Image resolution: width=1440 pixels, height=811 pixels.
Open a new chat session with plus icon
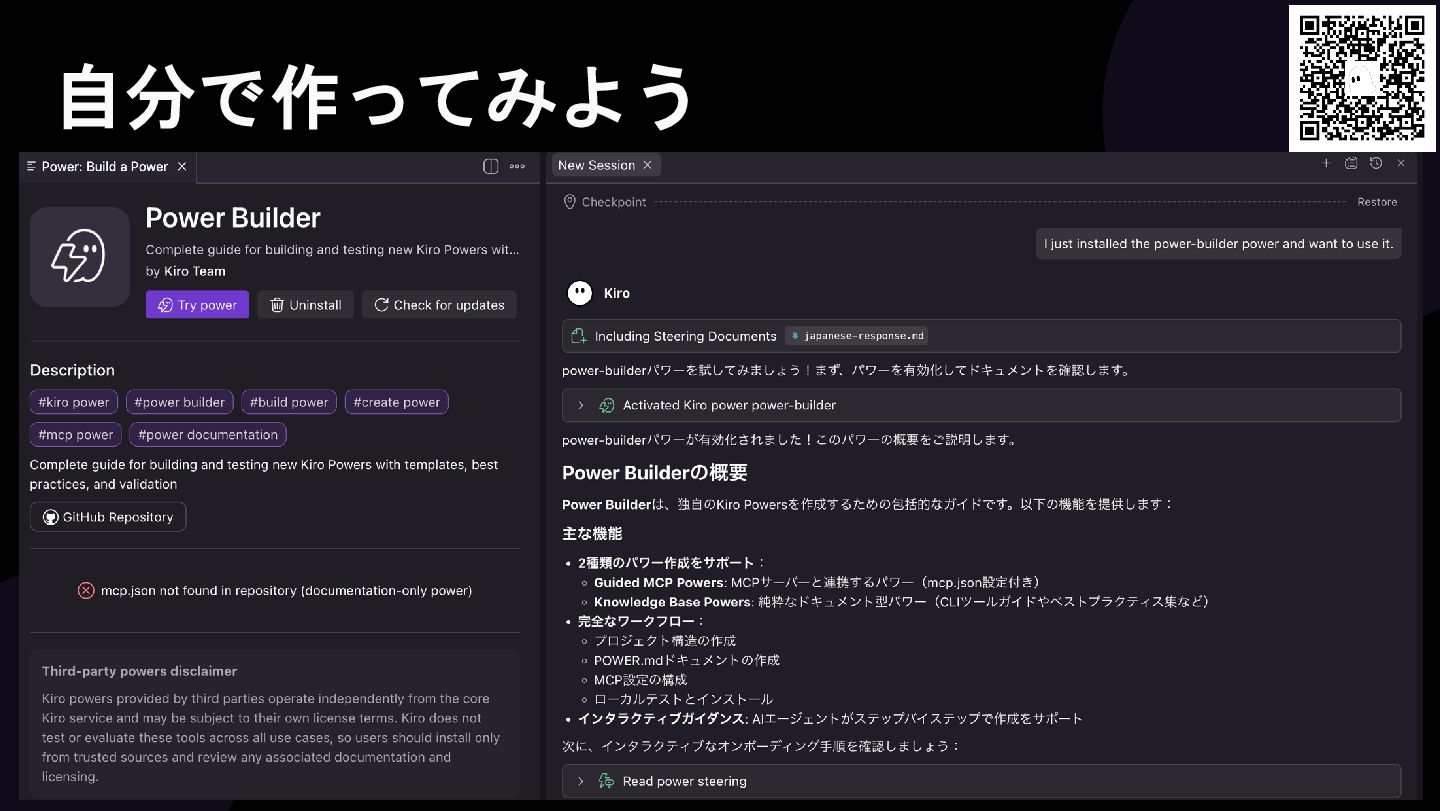point(1326,163)
